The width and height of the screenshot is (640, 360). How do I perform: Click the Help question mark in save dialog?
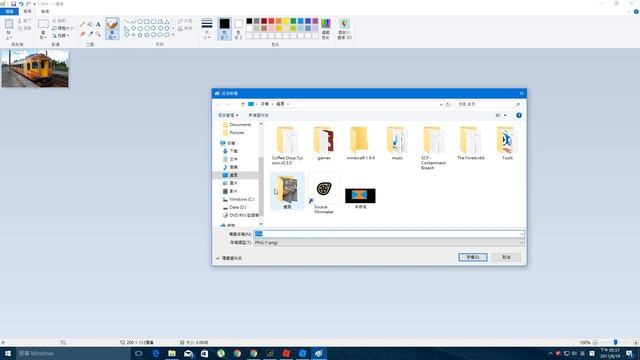519,116
